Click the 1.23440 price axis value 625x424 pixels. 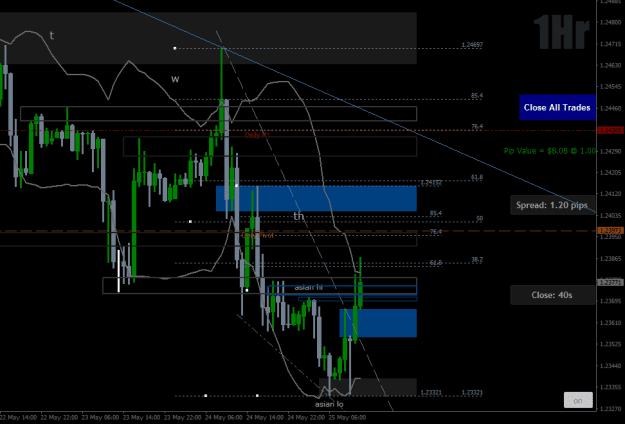610,366
